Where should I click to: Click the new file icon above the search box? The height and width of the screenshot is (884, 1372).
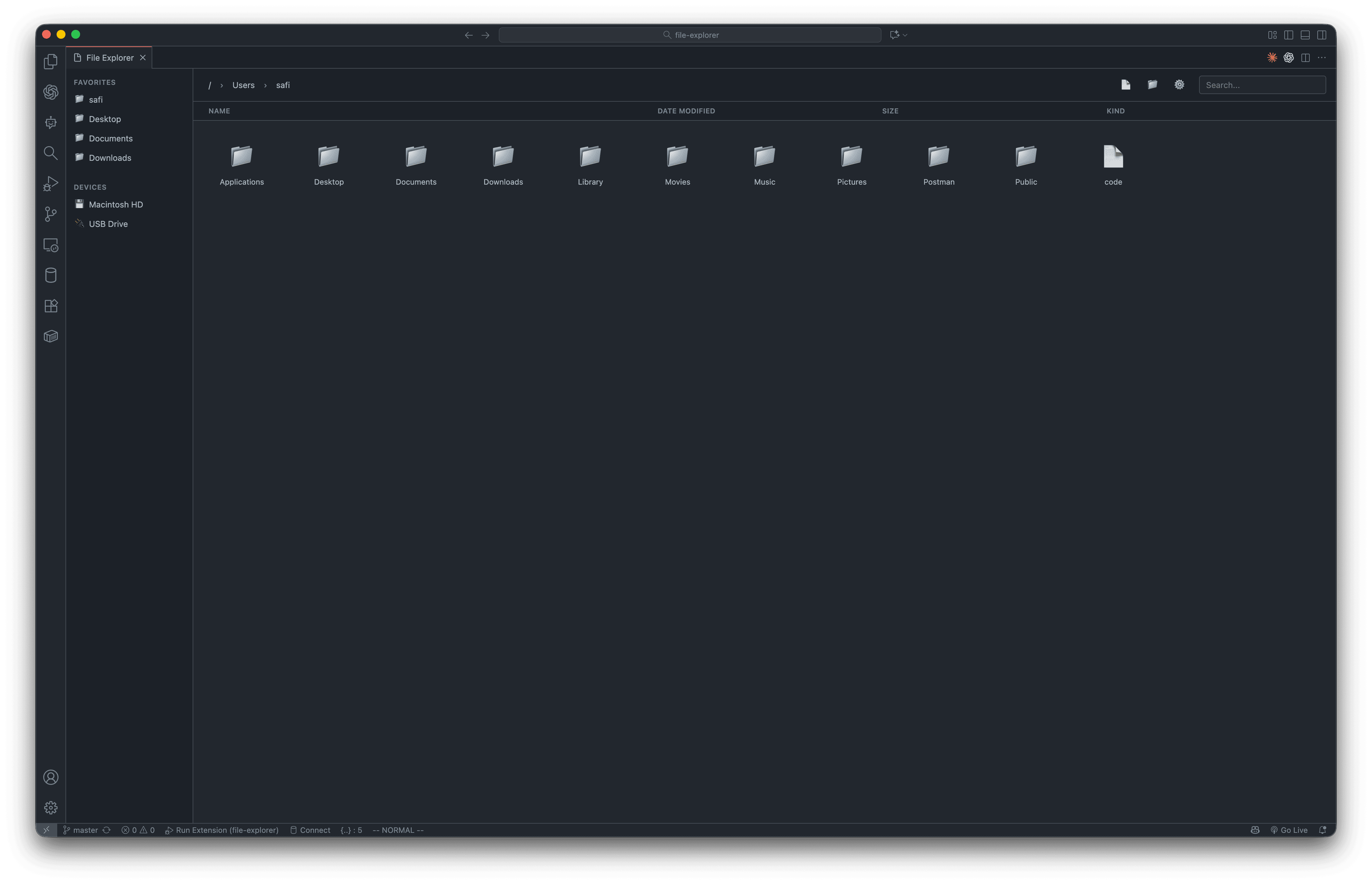(1125, 85)
